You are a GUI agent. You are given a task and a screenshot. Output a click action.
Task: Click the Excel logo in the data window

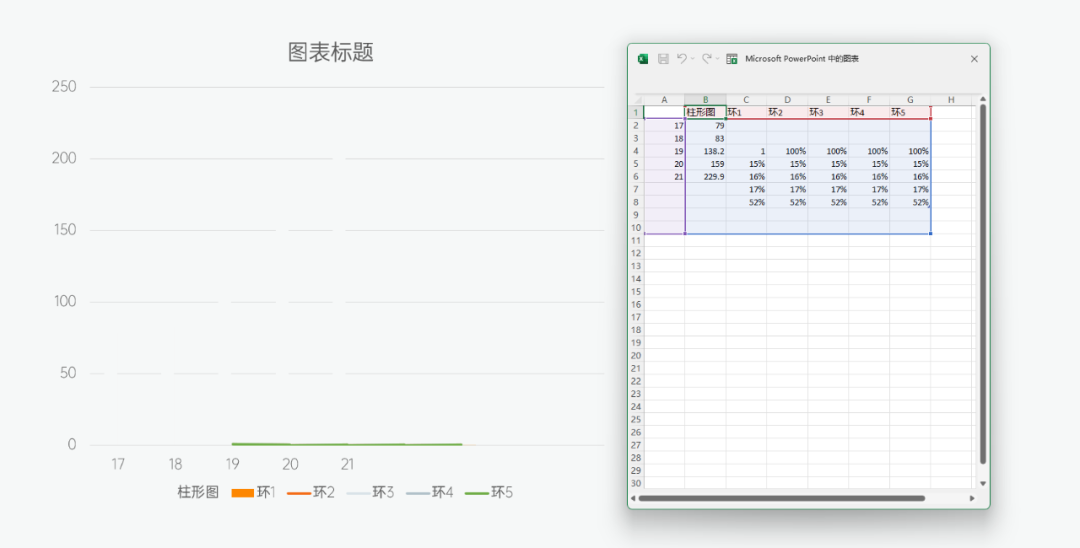click(x=643, y=59)
